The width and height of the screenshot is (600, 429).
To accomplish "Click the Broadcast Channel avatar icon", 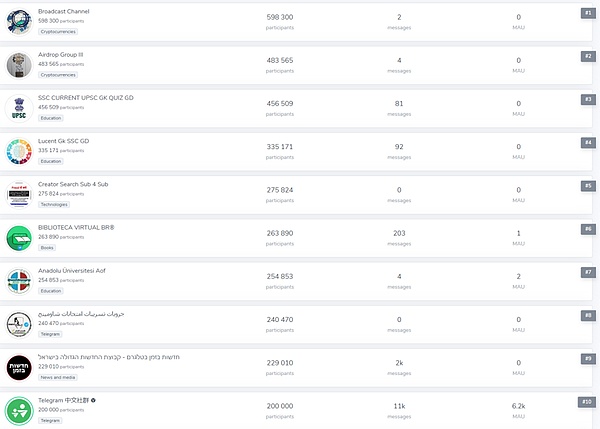I will [x=20, y=22].
